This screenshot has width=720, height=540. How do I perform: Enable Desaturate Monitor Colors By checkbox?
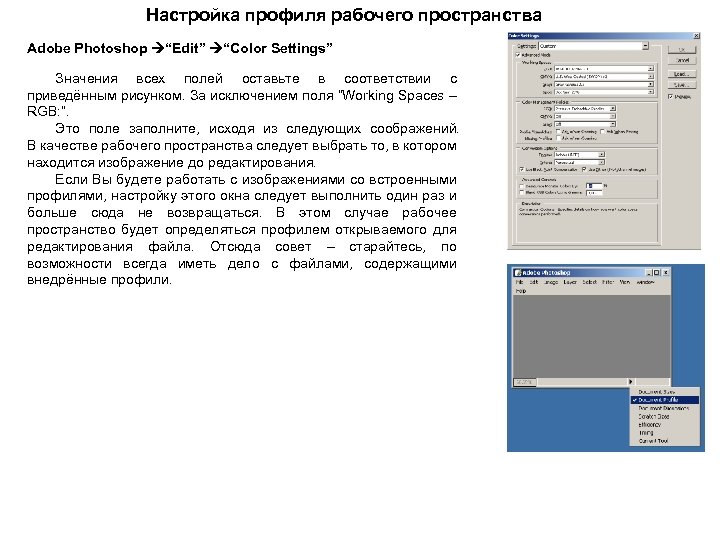(x=522, y=186)
